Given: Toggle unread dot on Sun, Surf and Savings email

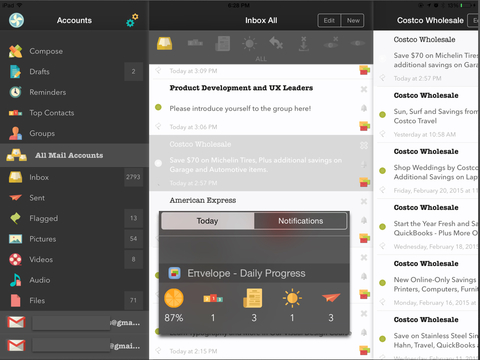Looking at the screenshot, I should (382, 114).
